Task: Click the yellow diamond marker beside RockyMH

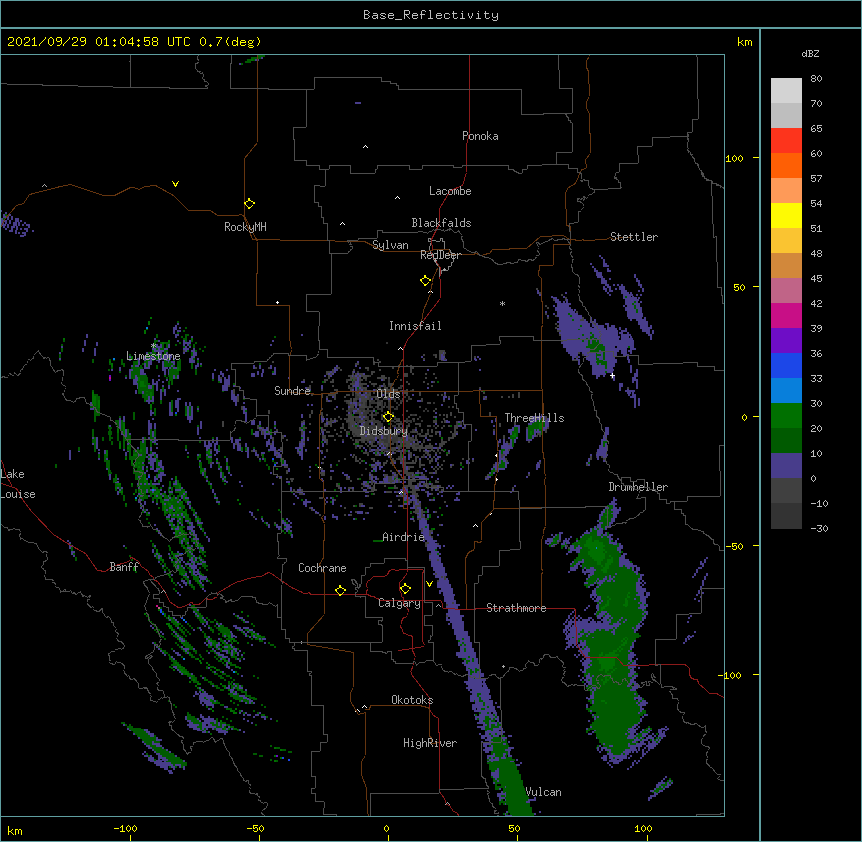Action: tap(249, 204)
